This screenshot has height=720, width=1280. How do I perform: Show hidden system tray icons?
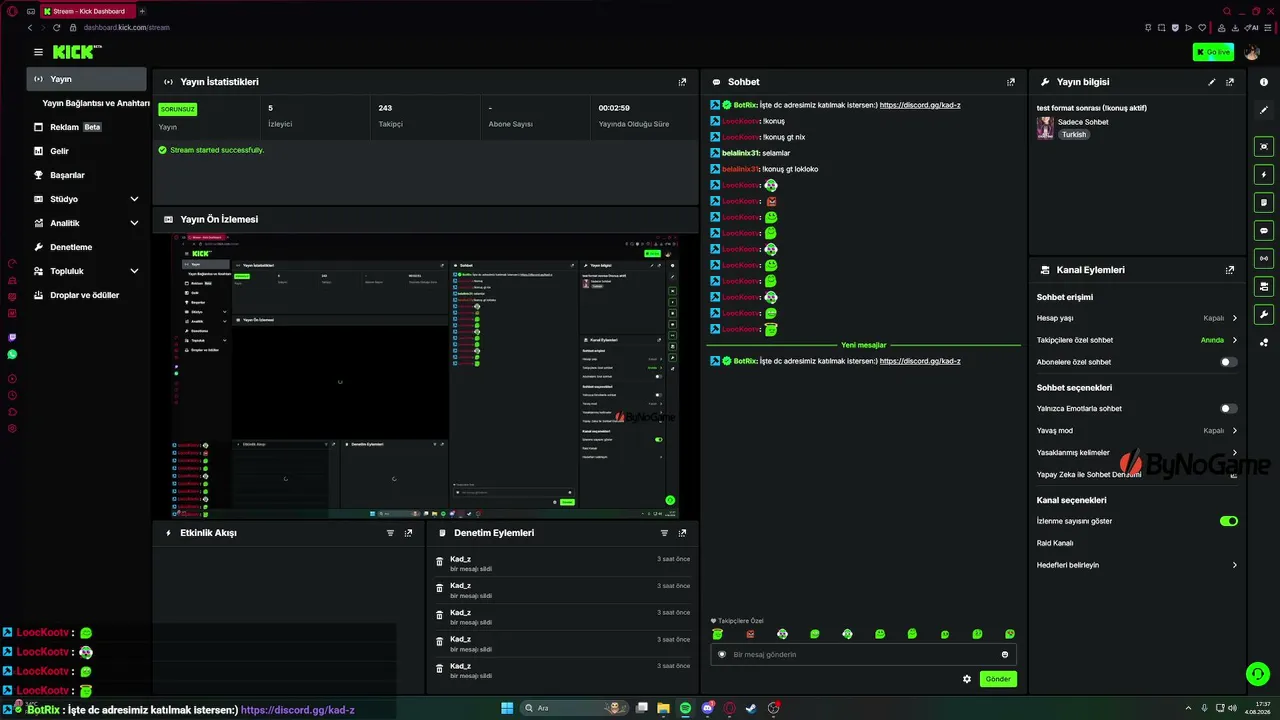coord(1188,708)
